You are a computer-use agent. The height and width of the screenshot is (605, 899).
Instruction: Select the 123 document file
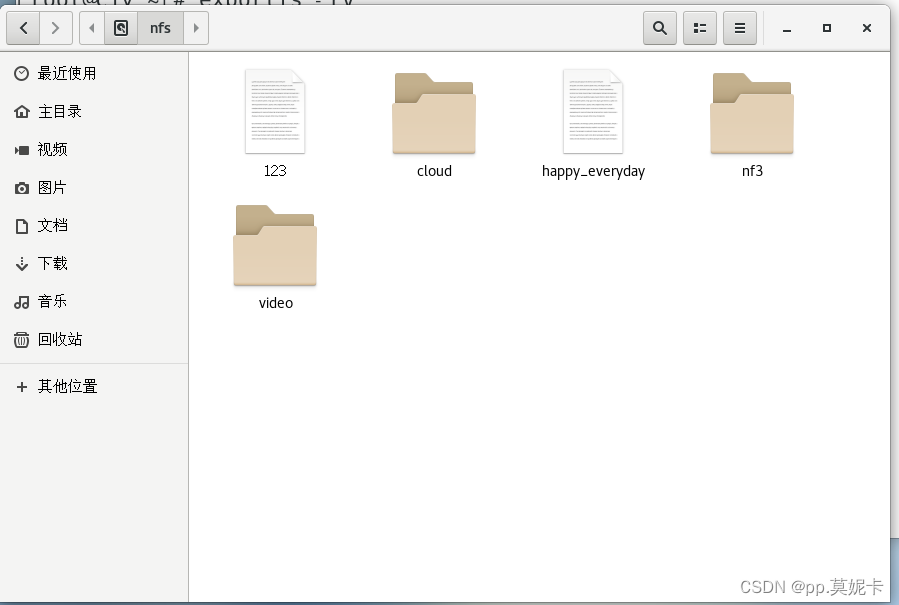[x=275, y=111]
